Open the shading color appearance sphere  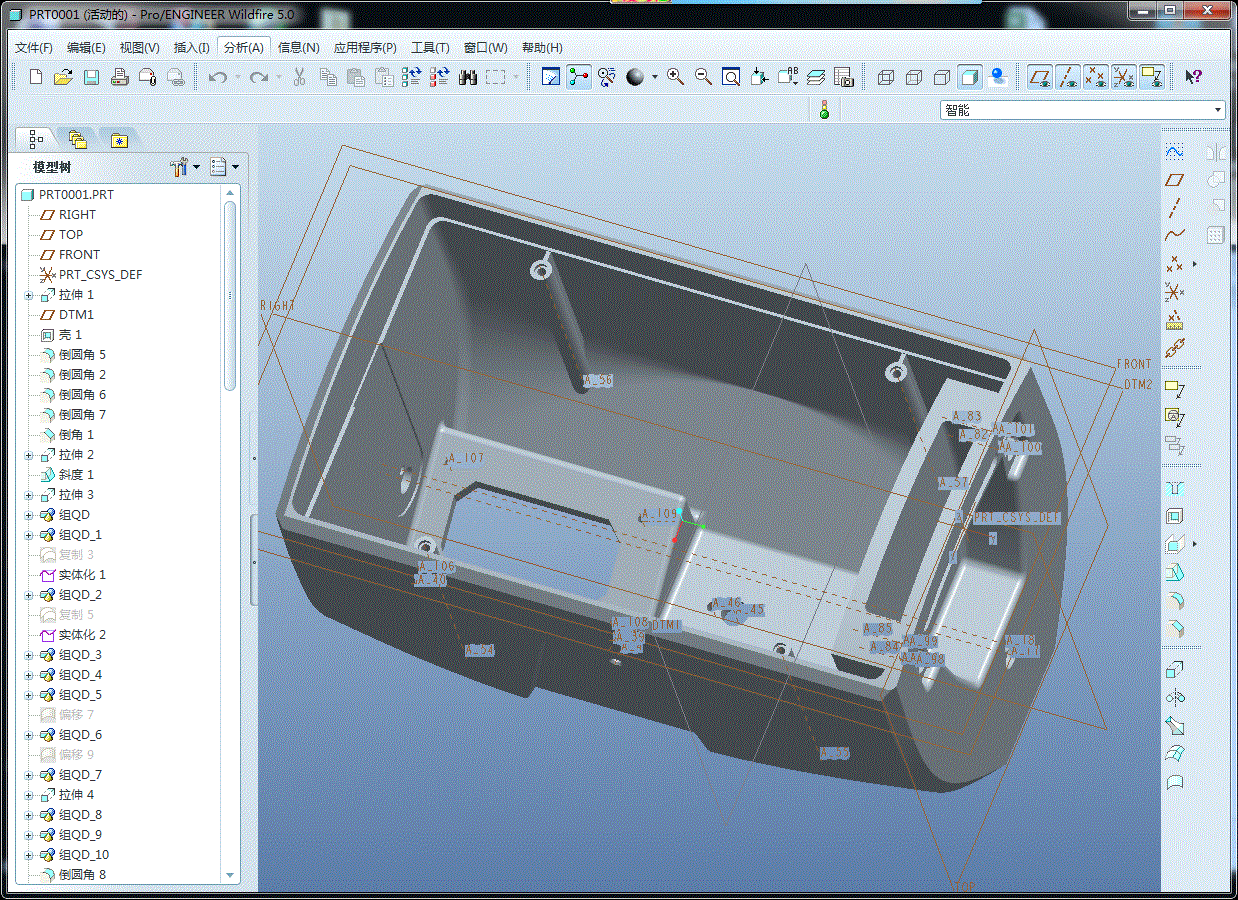click(635, 77)
